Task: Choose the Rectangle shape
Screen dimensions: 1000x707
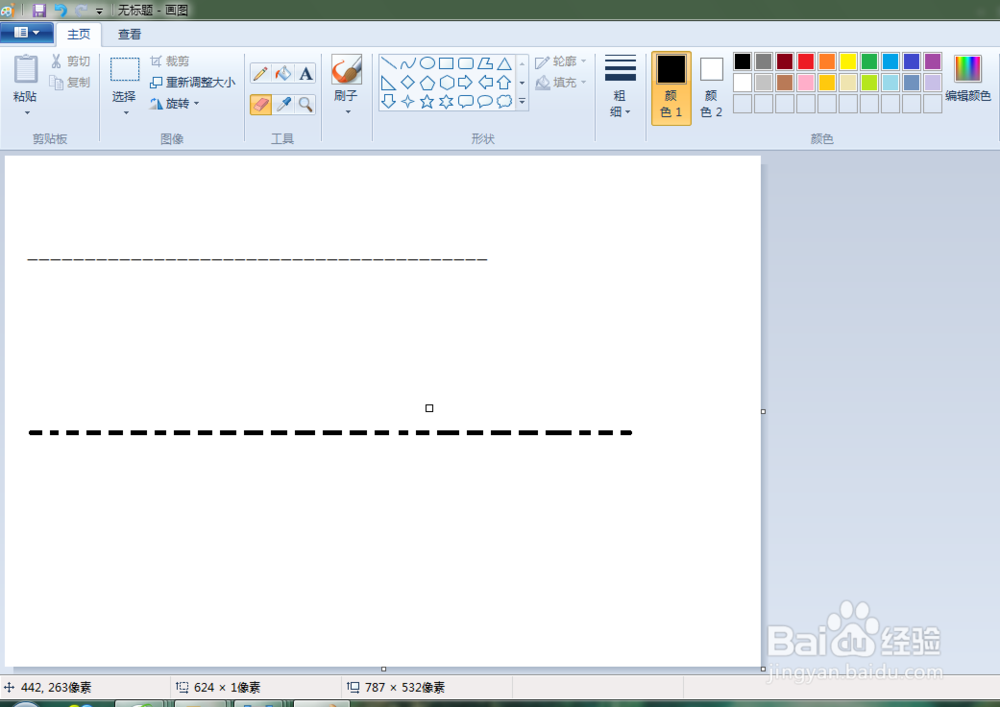Action: (x=446, y=63)
